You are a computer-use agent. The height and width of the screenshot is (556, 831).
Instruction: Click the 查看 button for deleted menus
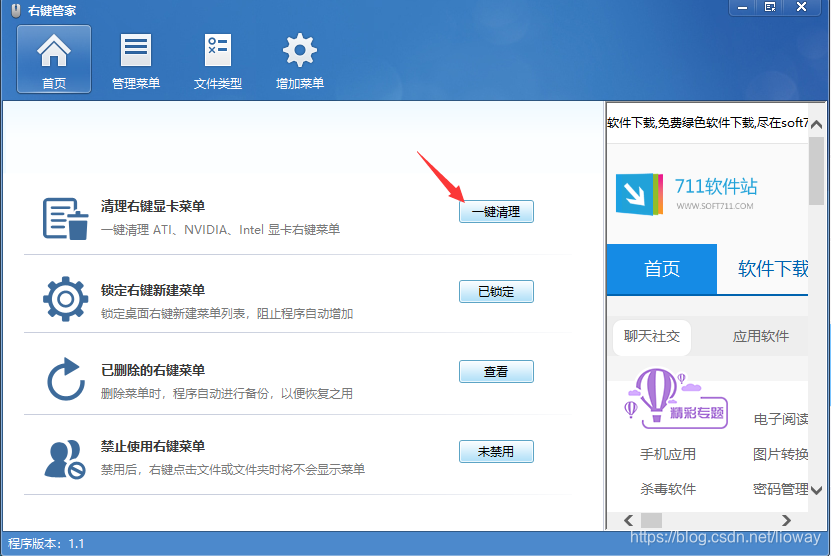496,372
